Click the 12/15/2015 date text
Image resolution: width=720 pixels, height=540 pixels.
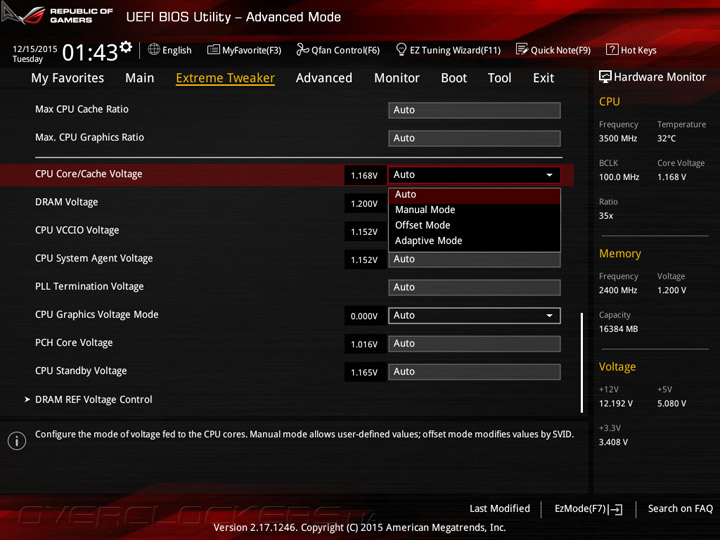point(35,49)
